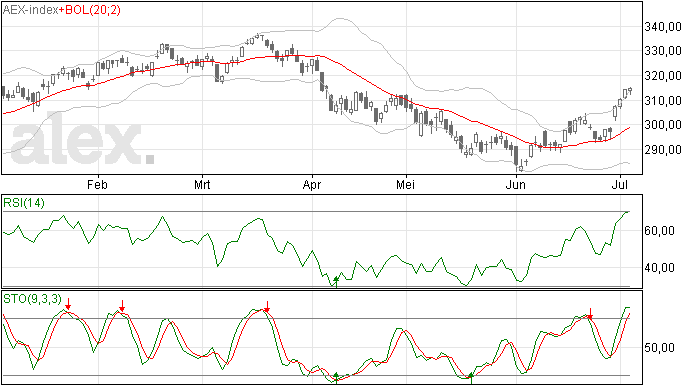
Task: Click the STO red sell arrow before April
Action: (267, 307)
